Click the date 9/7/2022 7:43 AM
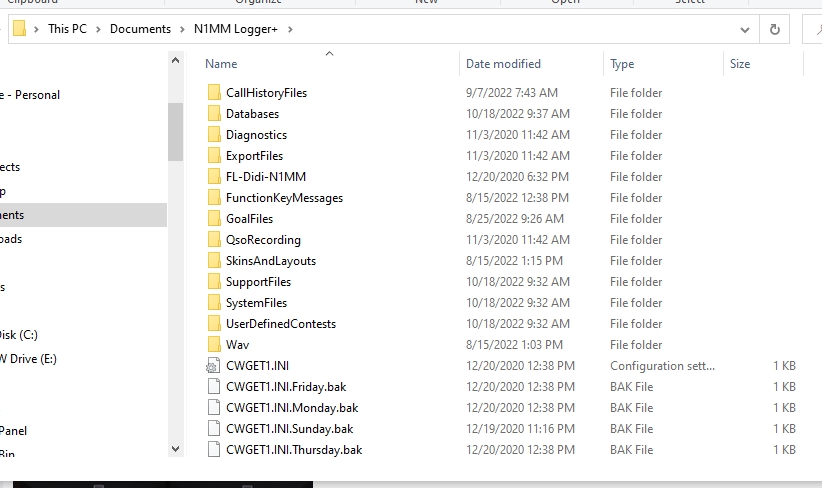 tap(512, 93)
